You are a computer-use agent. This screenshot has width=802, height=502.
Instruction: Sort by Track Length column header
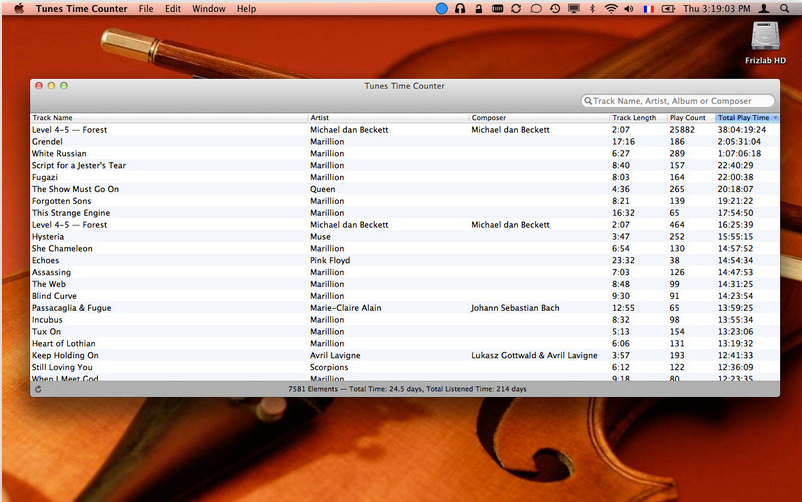[x=638, y=118]
